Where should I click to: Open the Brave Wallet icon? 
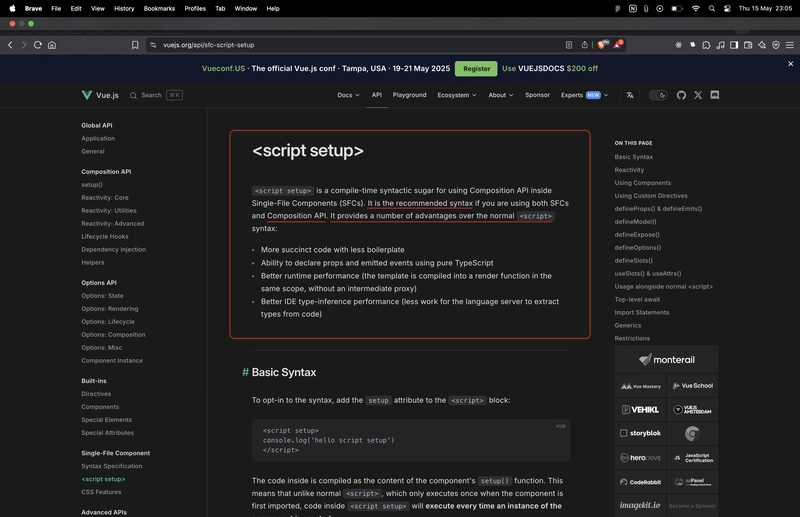point(748,45)
